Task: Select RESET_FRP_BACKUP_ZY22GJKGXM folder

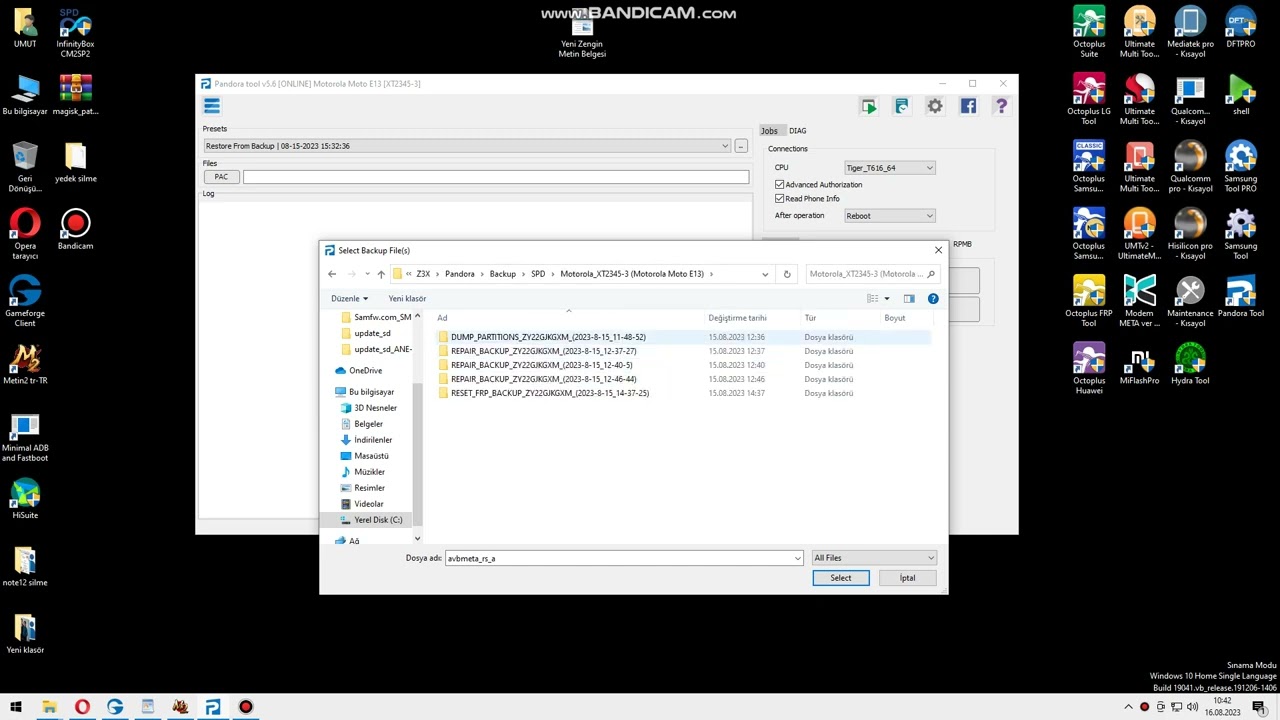Action: (x=548, y=393)
